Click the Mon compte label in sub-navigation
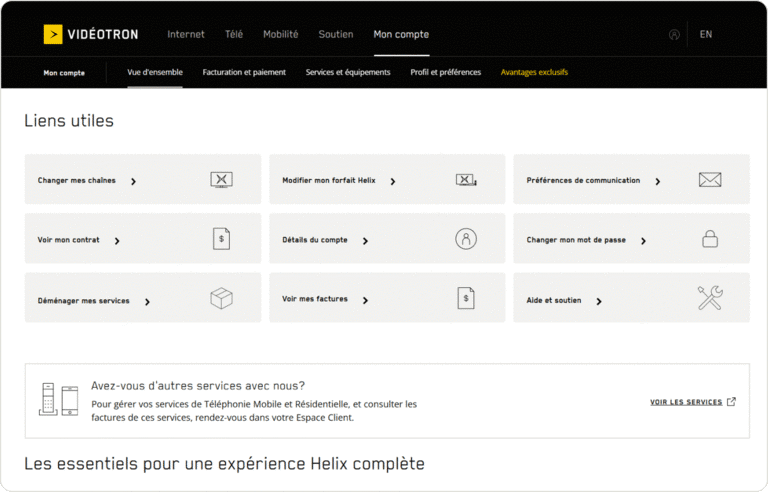This screenshot has width=768, height=492. click(64, 73)
